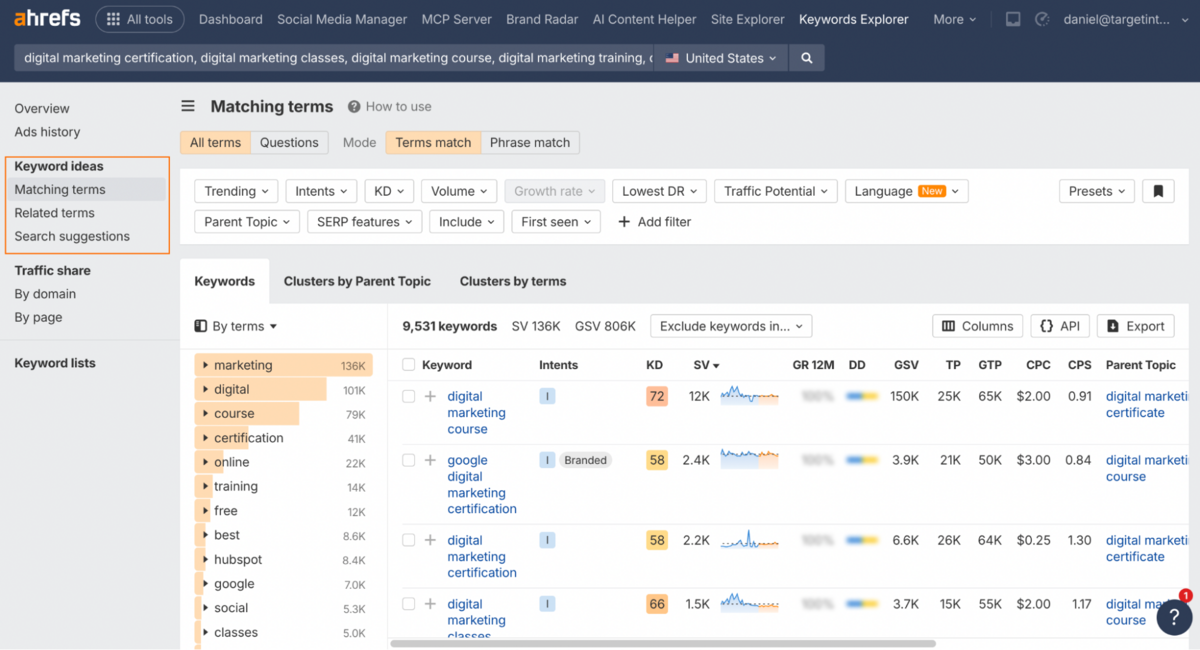Add 'google digital marketing certification' with plus icon
1200x650 pixels.
(x=430, y=461)
